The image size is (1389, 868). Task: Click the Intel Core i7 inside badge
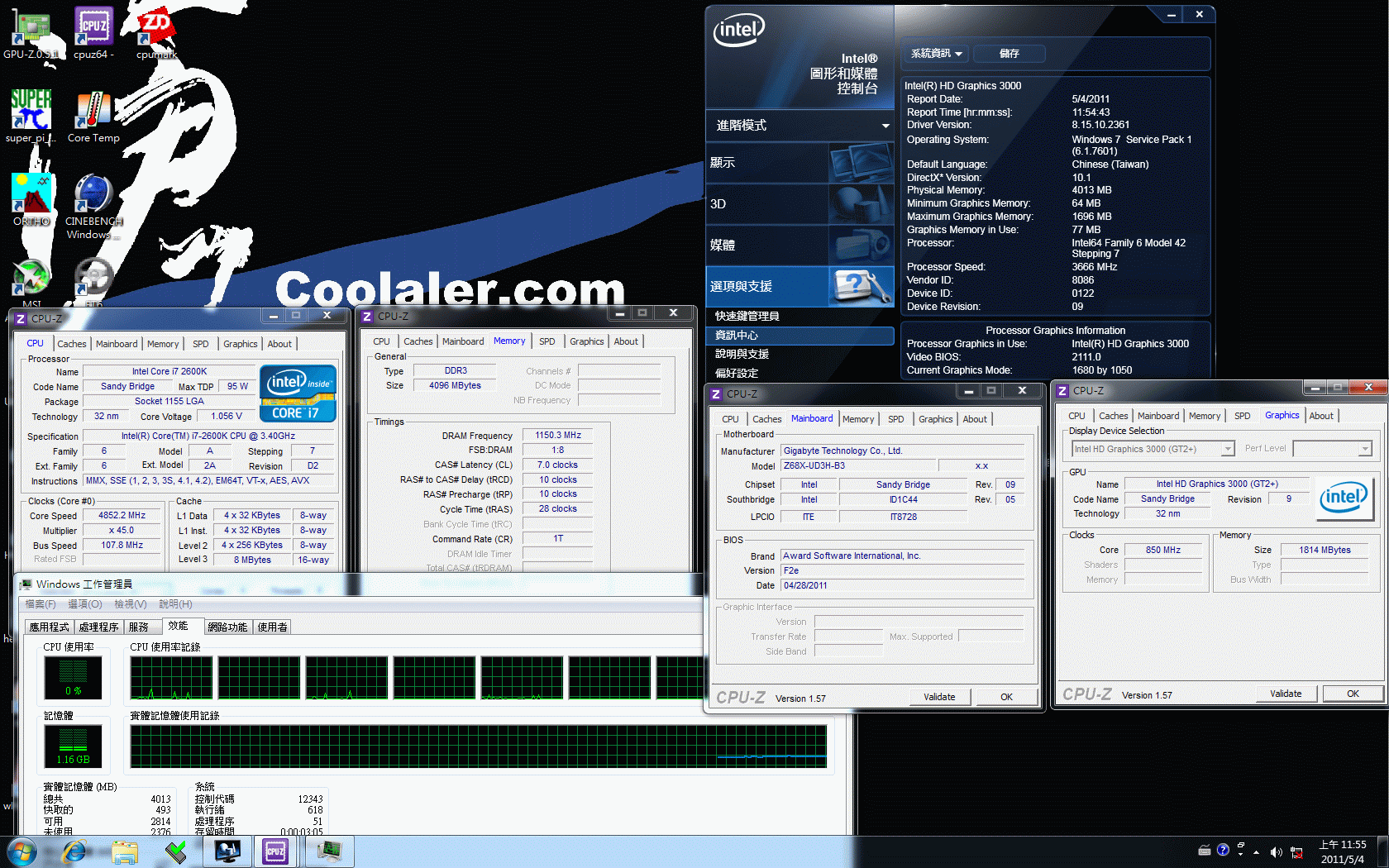pos(298,393)
